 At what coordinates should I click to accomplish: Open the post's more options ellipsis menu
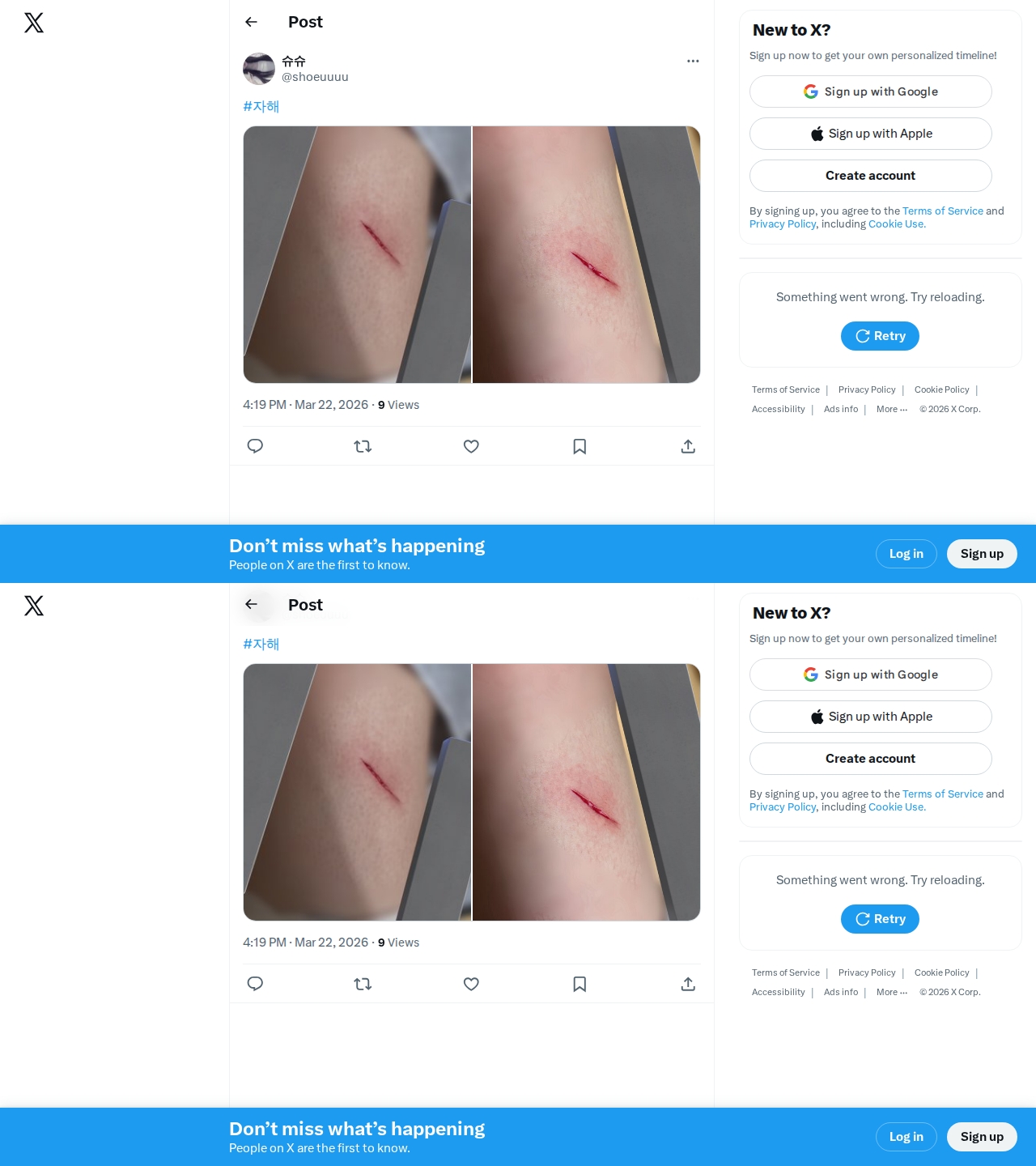pos(693,61)
